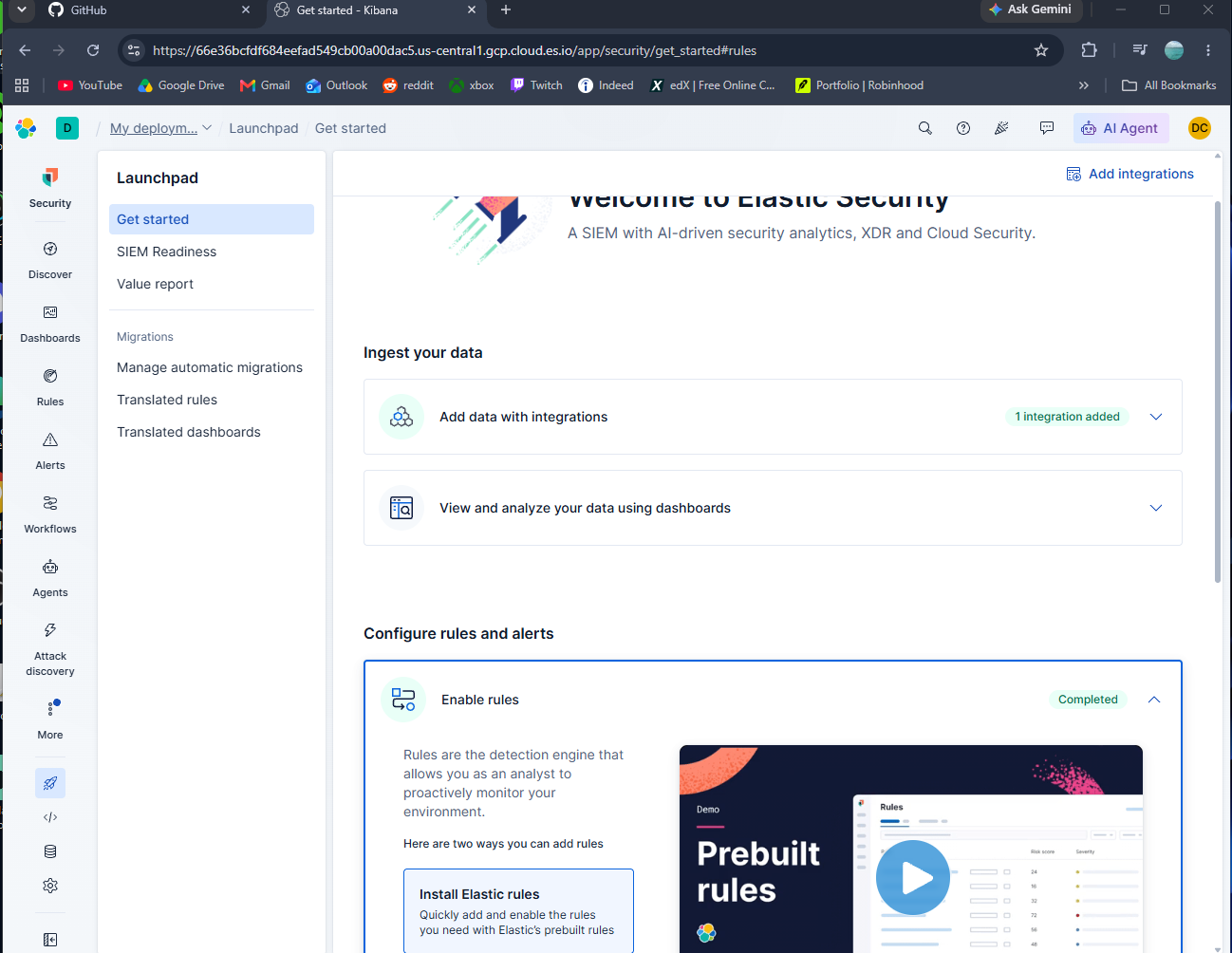Open All Bookmarks folder
The width and height of the screenshot is (1232, 953).
[x=1169, y=85]
